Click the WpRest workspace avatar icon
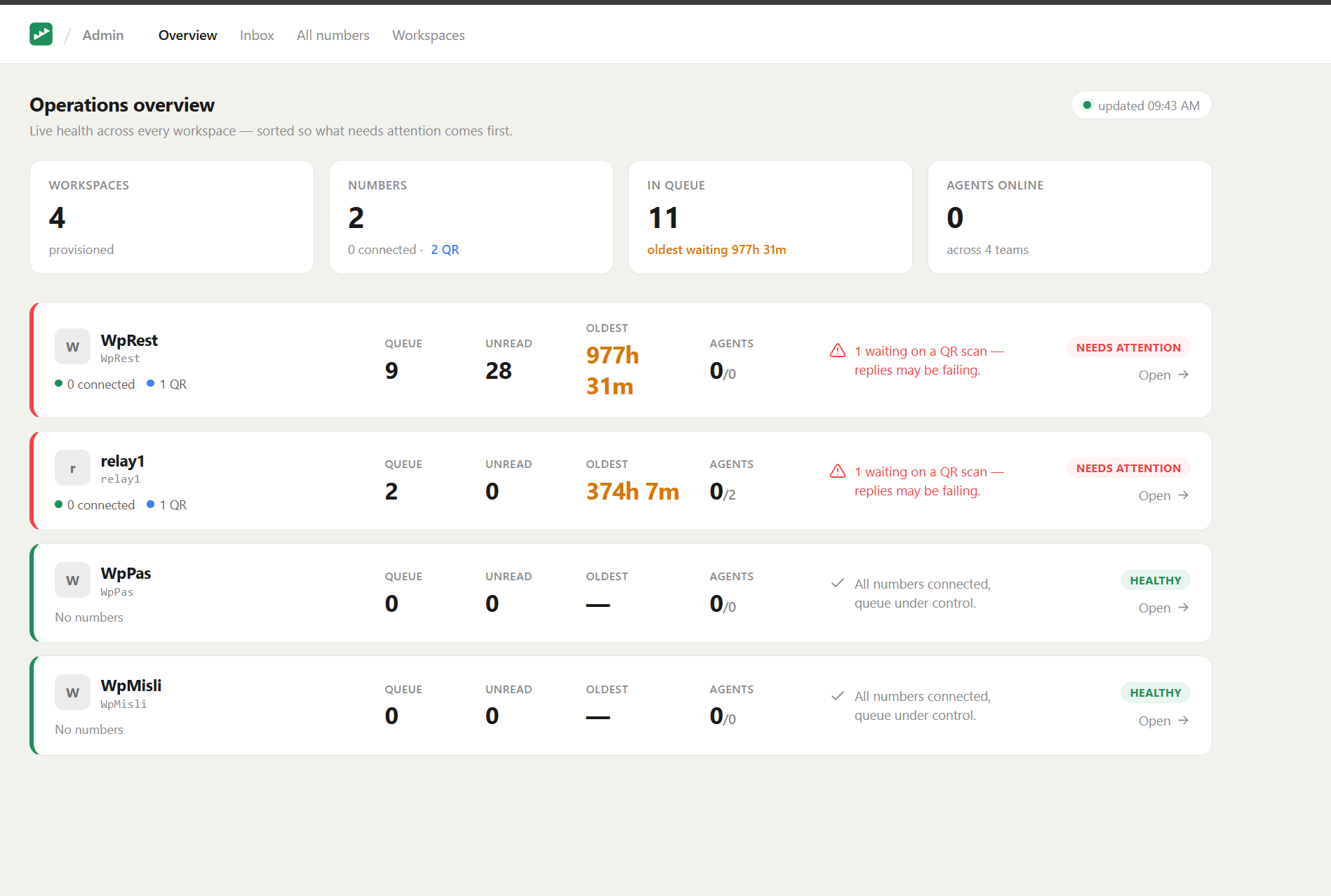 click(72, 347)
